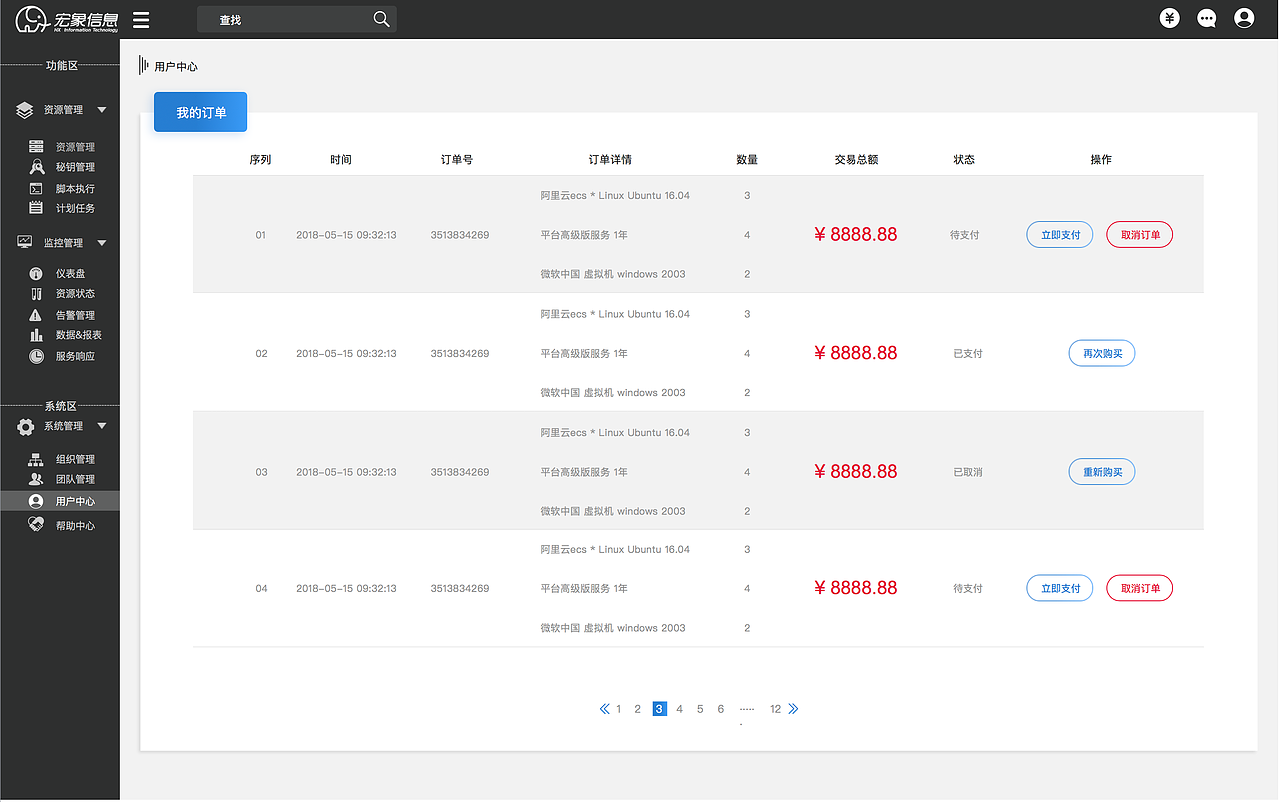
Task: Open 帮助中心 in the sidebar
Action: click(x=75, y=526)
